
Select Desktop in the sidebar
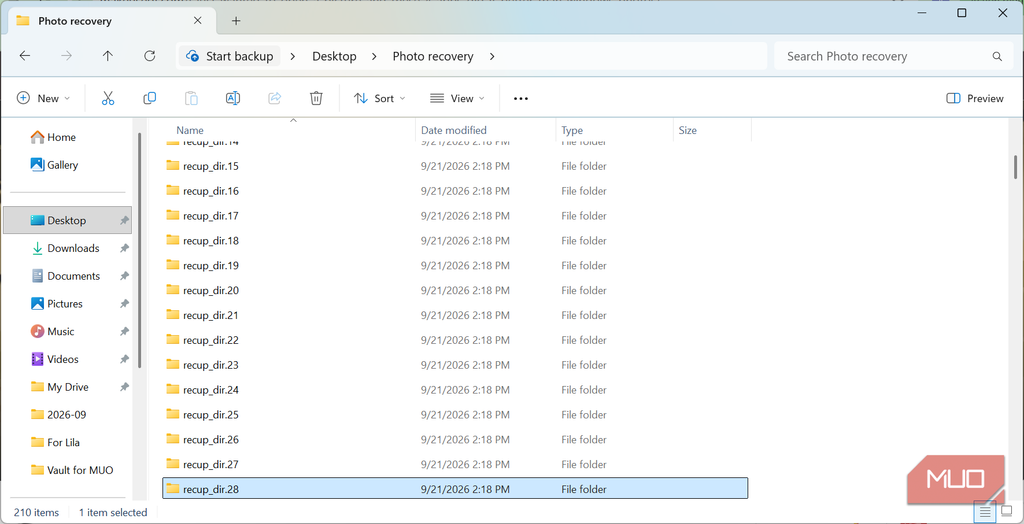(67, 221)
